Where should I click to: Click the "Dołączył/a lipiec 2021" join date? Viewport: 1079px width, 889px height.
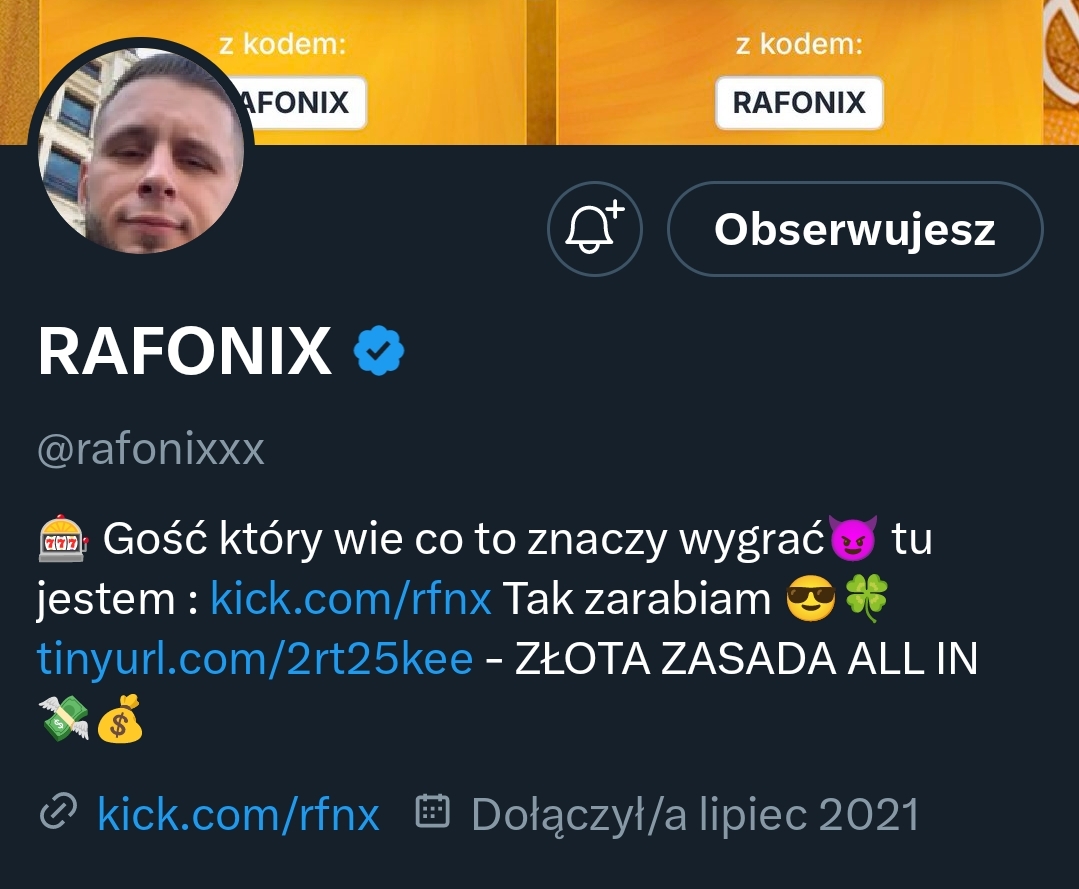(x=695, y=815)
